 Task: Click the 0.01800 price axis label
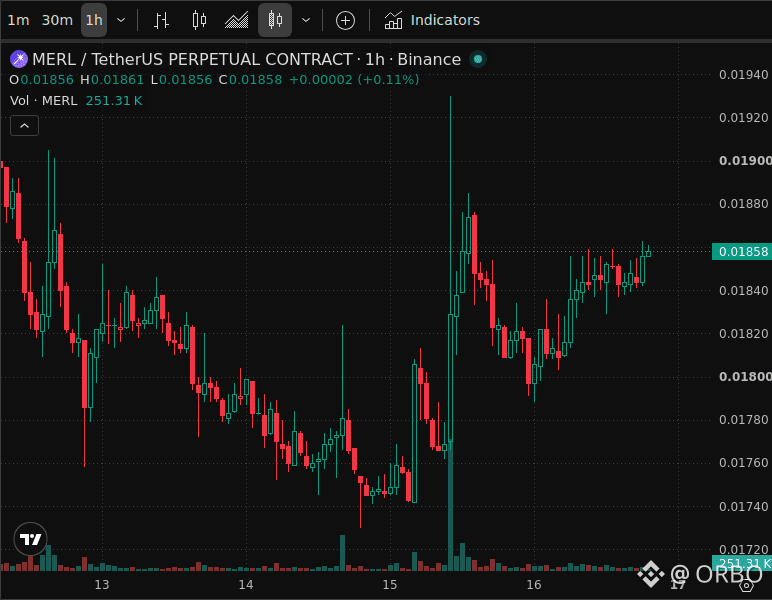pyautogui.click(x=745, y=377)
